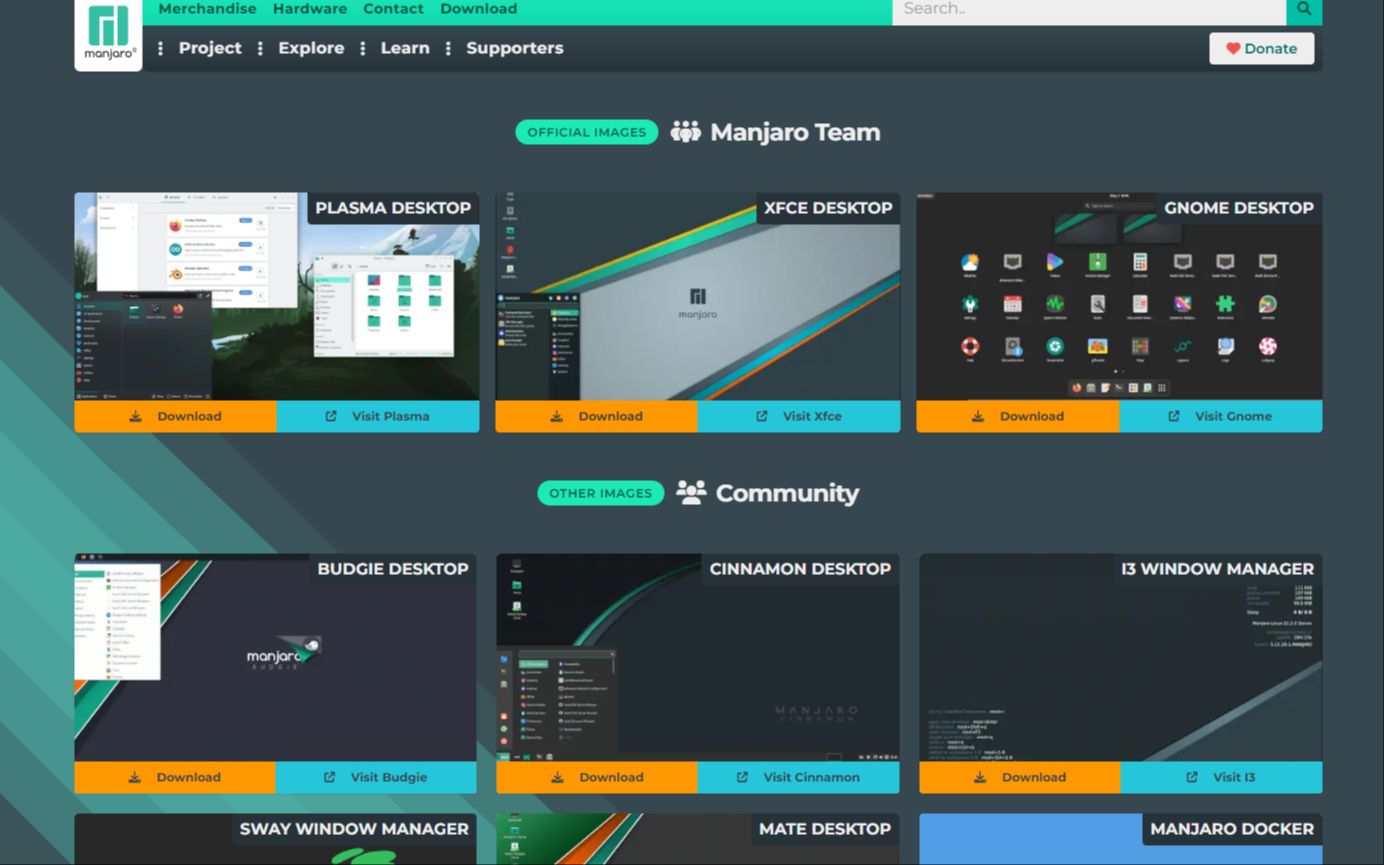The height and width of the screenshot is (865, 1384).
Task: Click external link icon beside Visit Xfce
Action: 762,416
